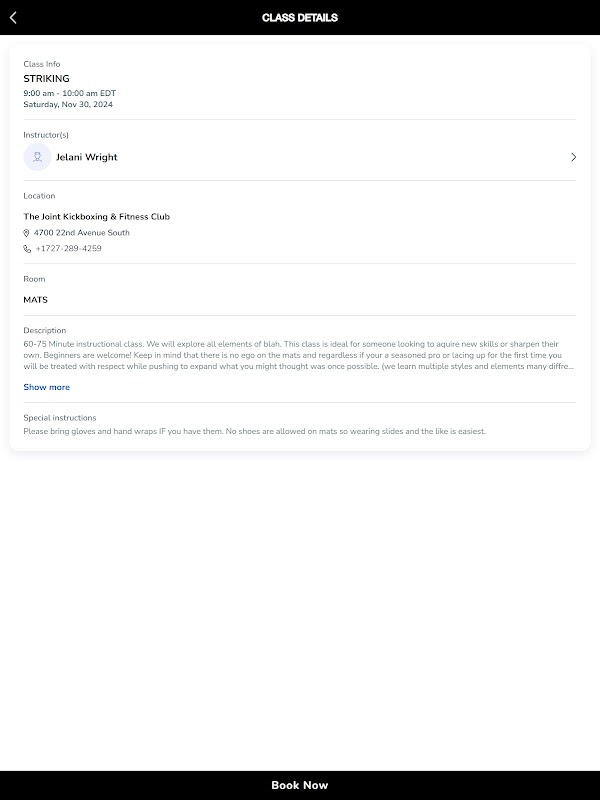Image resolution: width=600 pixels, height=800 pixels.
Task: Click The Joint Kickboxing & Fitness Club
Action: (x=96, y=216)
